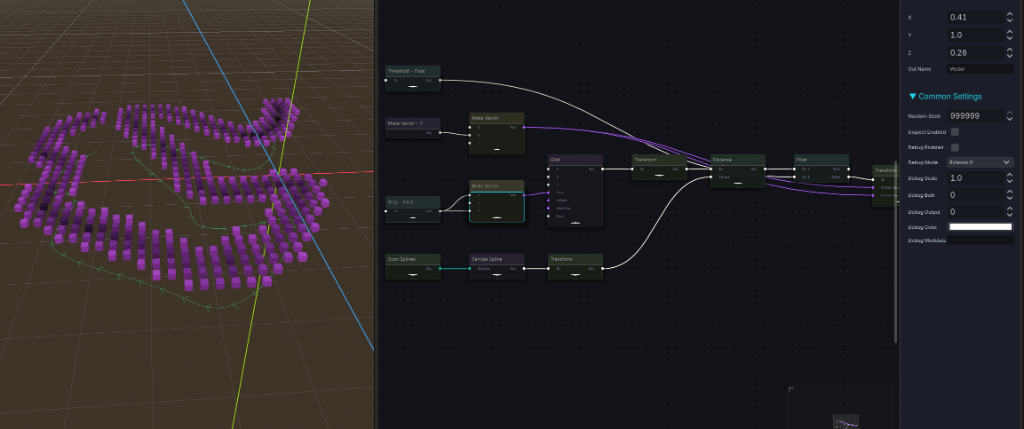
Task: Click the Threshold - Float Out port
Action: click(440, 80)
